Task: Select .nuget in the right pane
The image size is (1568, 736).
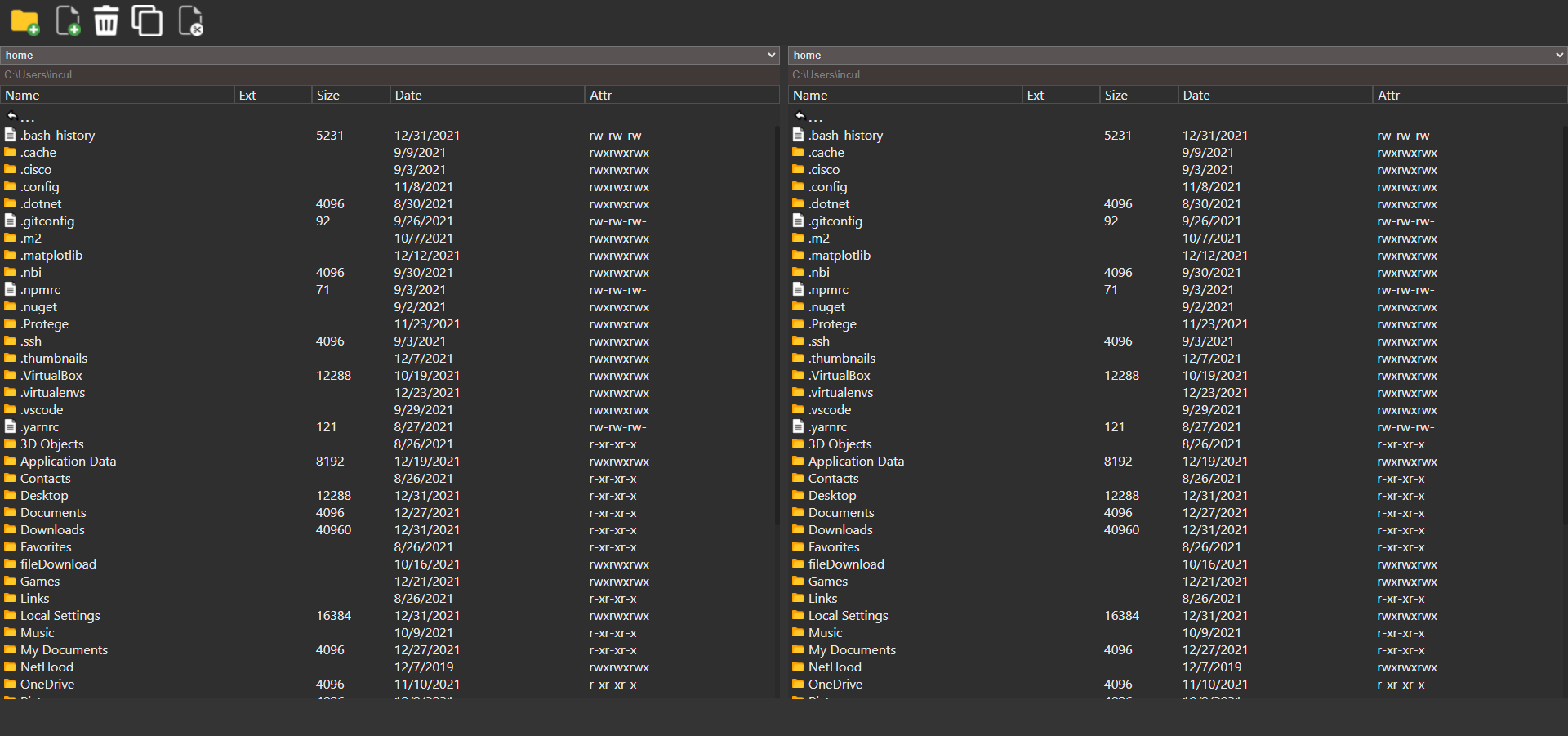Action: (x=826, y=306)
